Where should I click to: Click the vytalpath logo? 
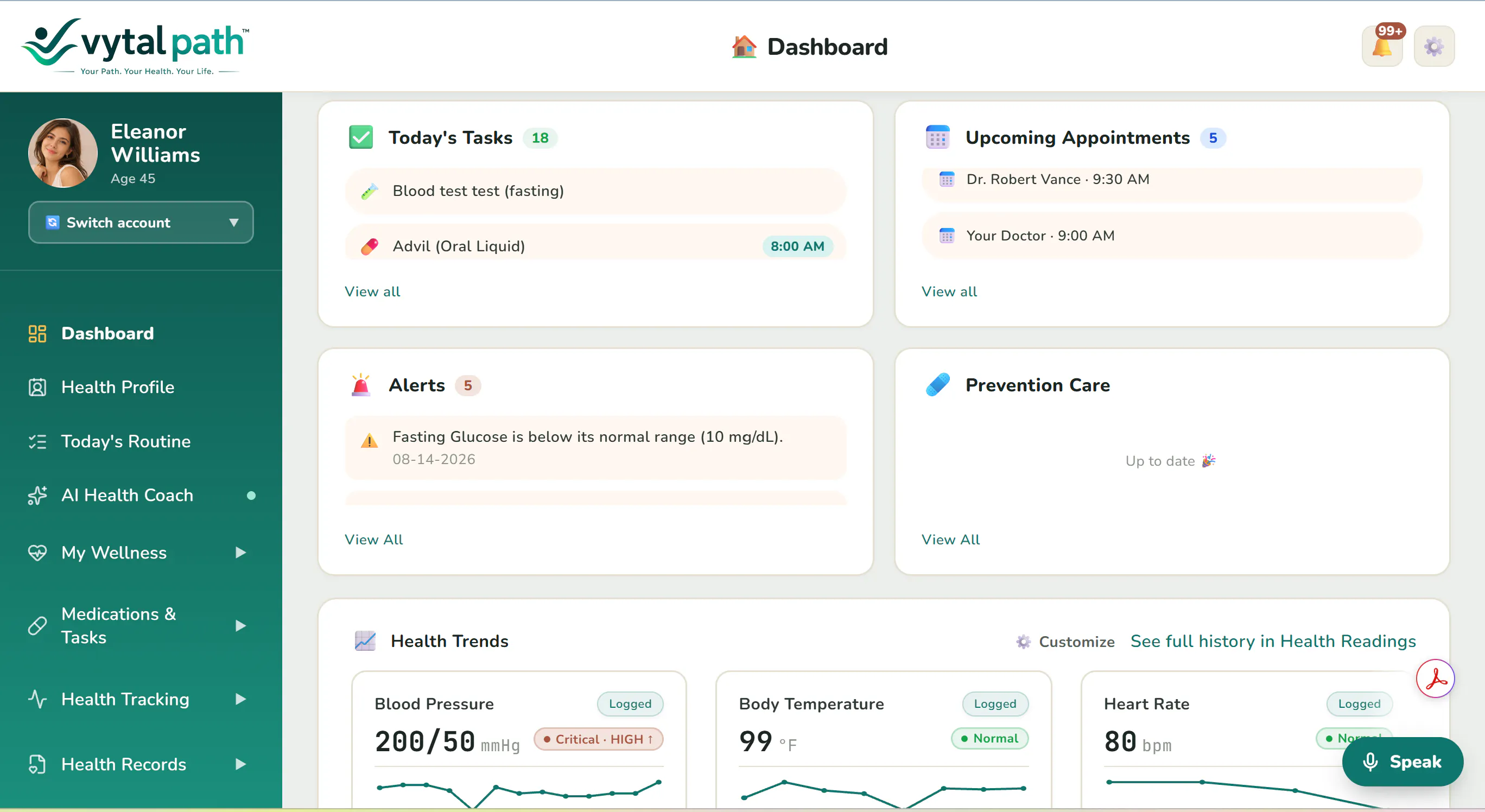point(136,46)
